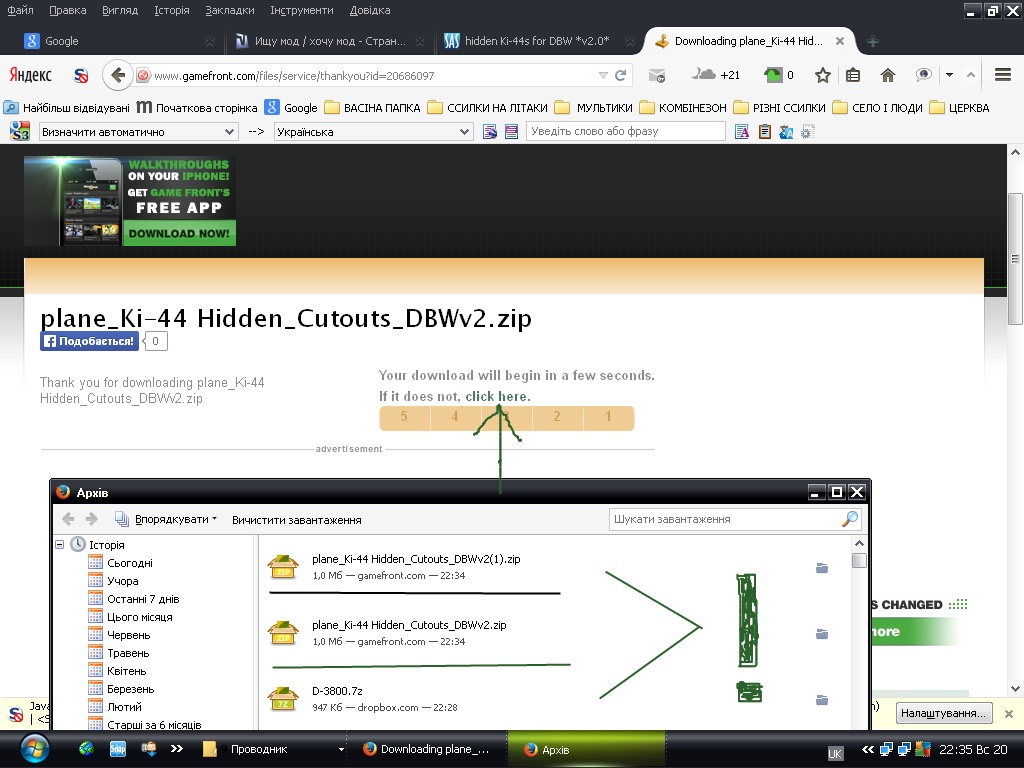Image resolution: width=1024 pixels, height=768 pixels.
Task: Open the Файл menu
Action: [20, 10]
